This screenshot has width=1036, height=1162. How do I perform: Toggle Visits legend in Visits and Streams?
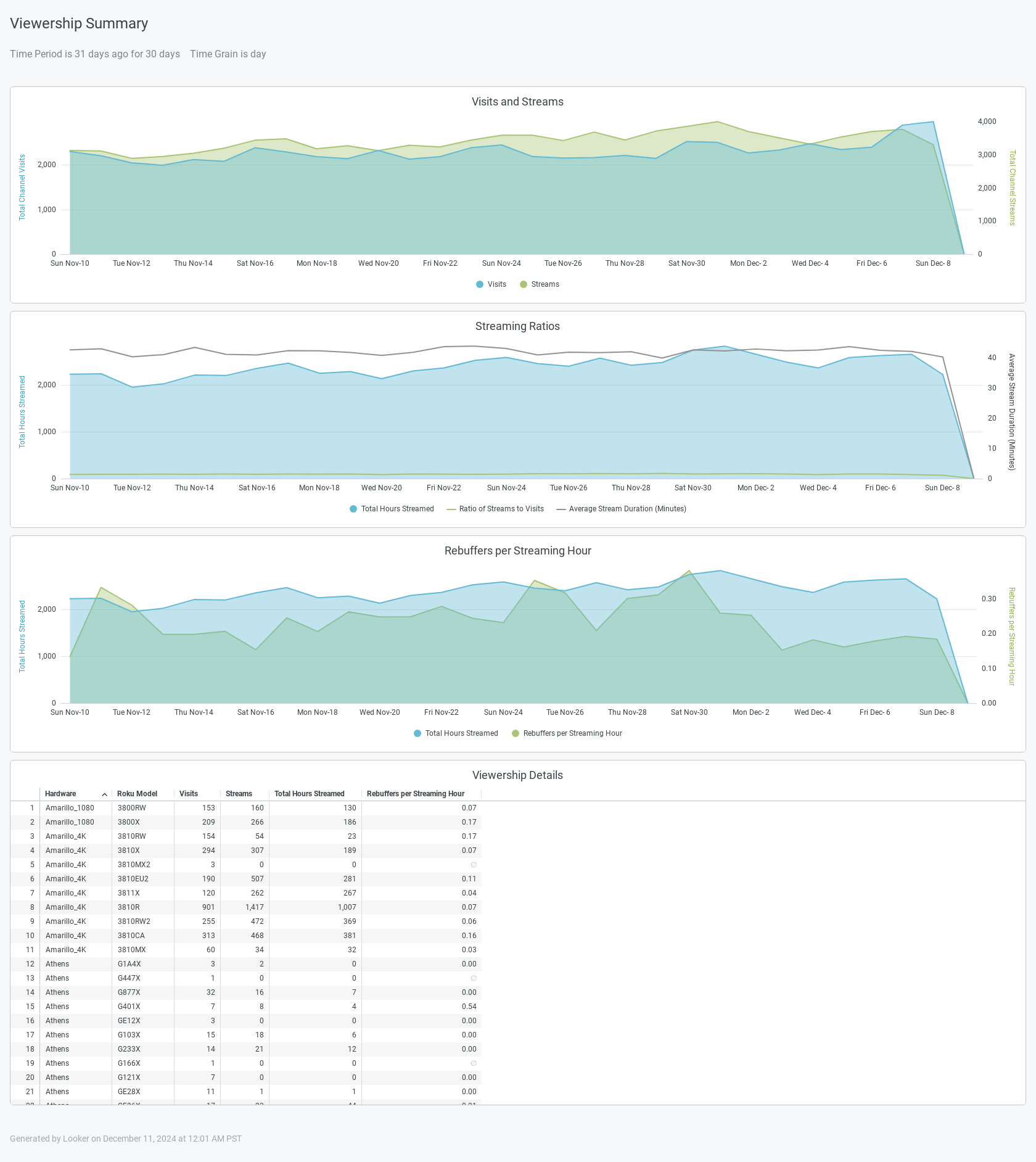[x=491, y=284]
